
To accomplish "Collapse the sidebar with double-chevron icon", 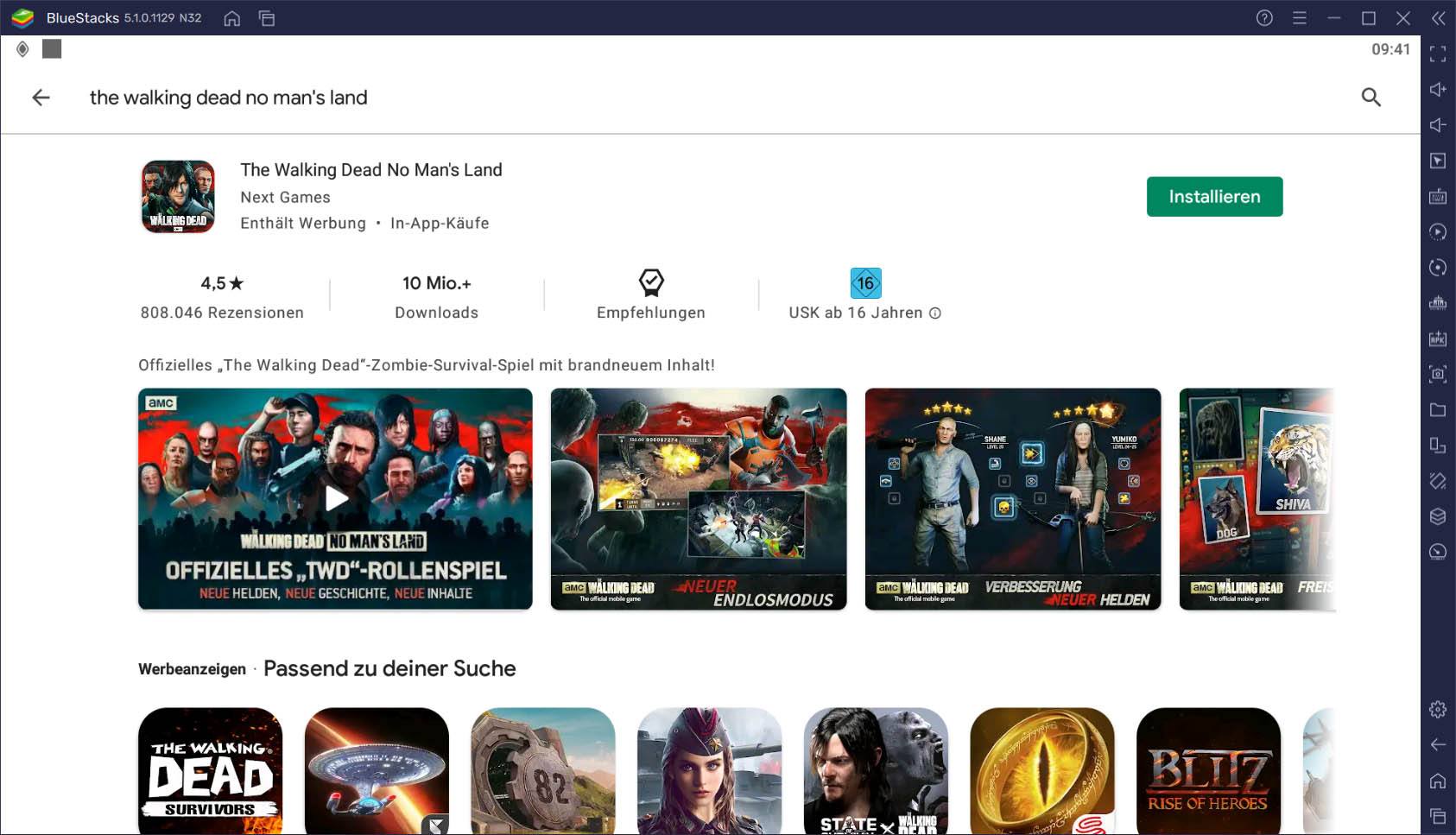I will click(x=1438, y=18).
